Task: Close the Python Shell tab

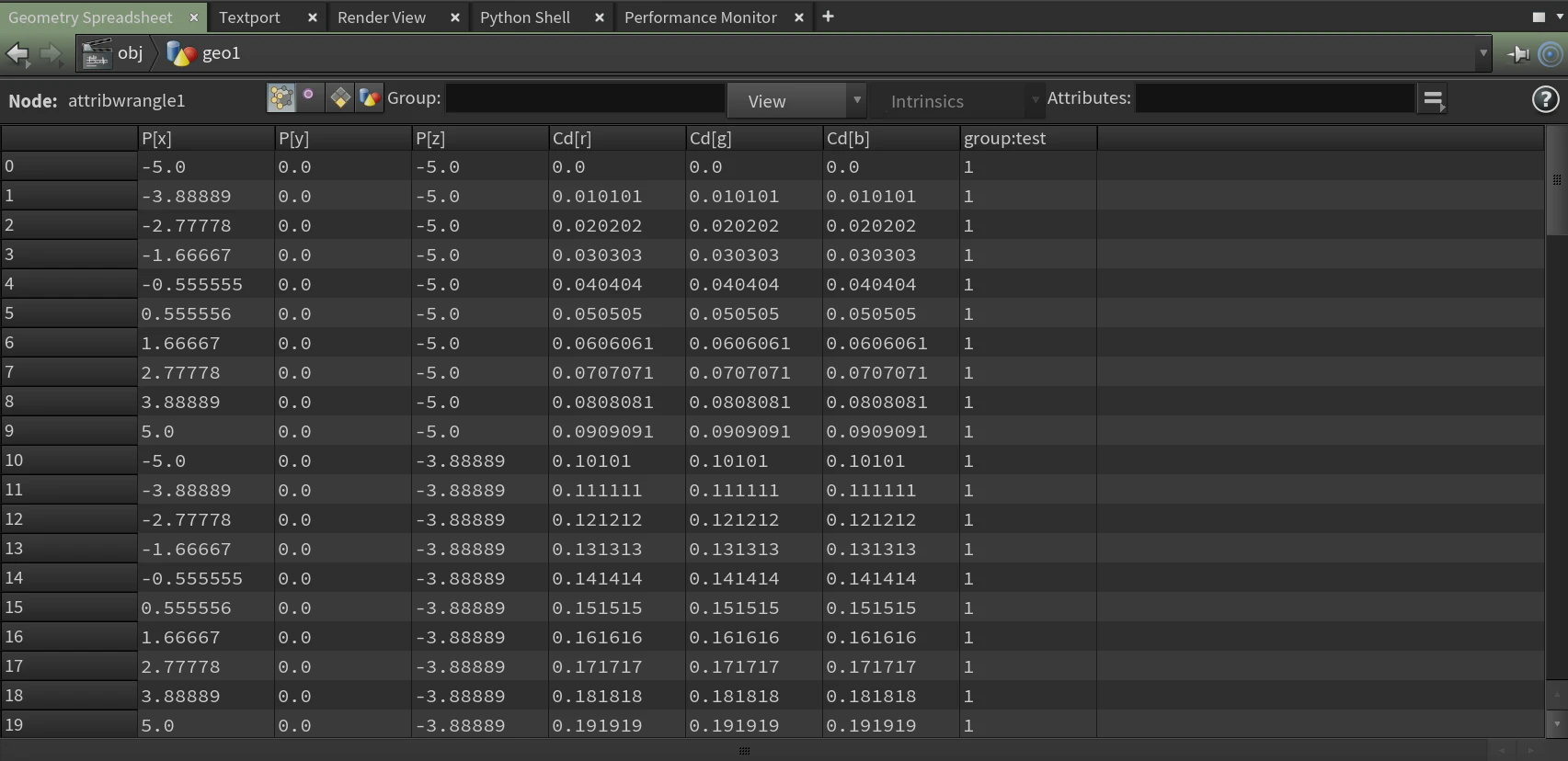Action: pyautogui.click(x=600, y=17)
